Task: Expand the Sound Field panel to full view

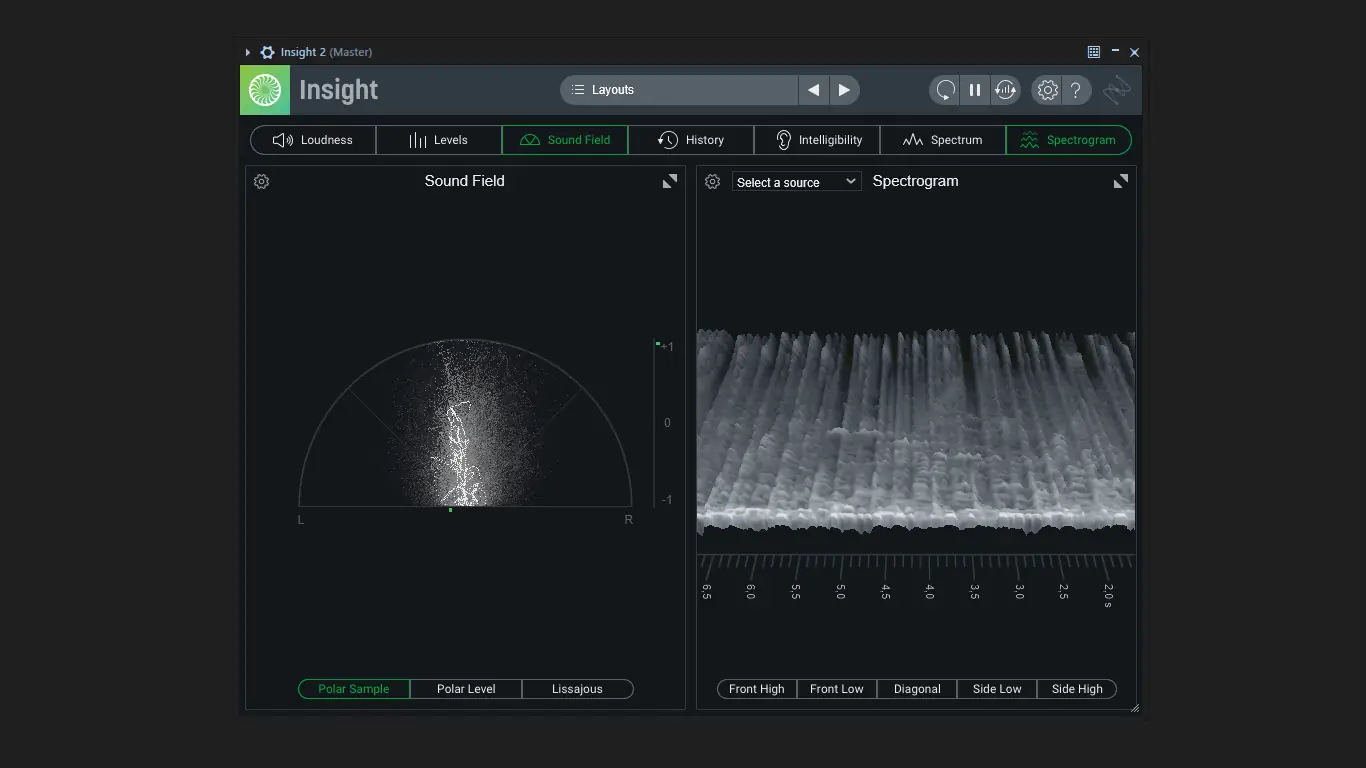Action: pos(670,181)
